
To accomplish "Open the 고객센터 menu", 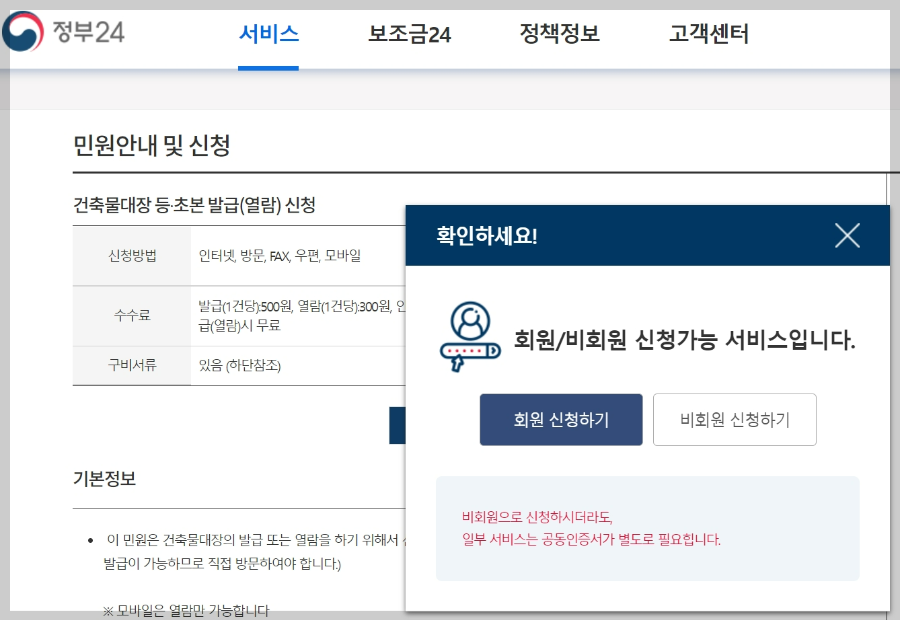I will coord(707,33).
